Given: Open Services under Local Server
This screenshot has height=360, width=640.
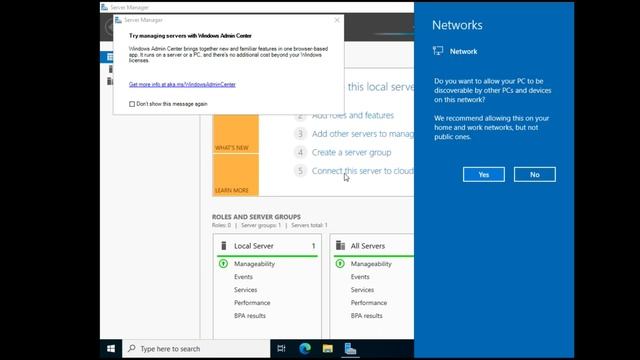Looking at the screenshot, I should click(245, 290).
